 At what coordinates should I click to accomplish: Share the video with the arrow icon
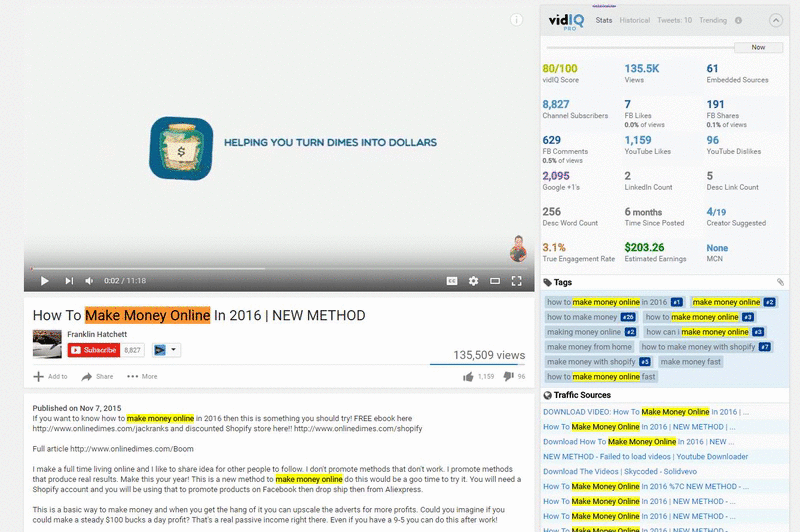click(x=87, y=376)
